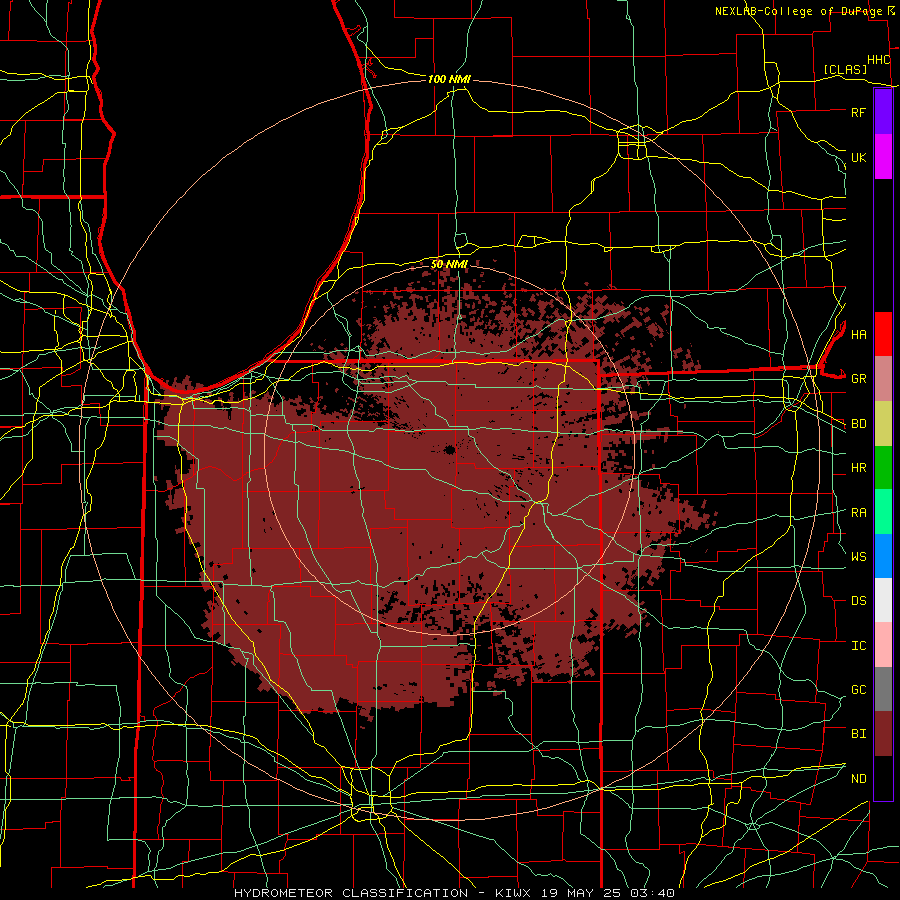Click the magenta UK color swatch
The width and height of the screenshot is (900, 900).
point(883,157)
